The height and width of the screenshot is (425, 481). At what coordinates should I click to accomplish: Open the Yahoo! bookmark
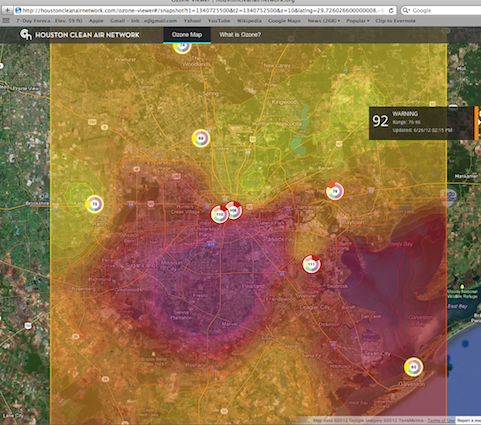click(x=192, y=21)
